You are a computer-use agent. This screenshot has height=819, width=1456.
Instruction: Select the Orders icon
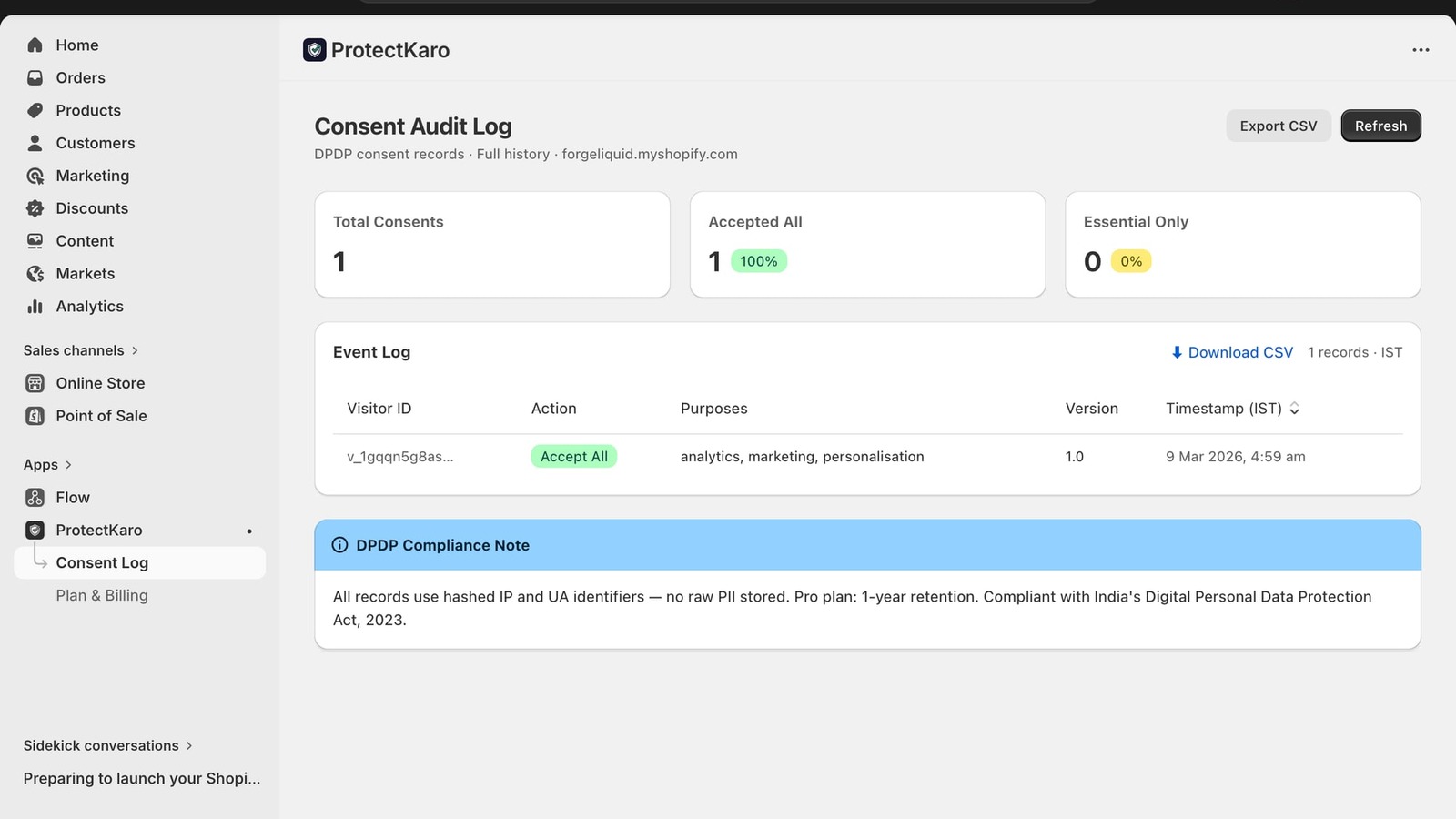pyautogui.click(x=34, y=77)
